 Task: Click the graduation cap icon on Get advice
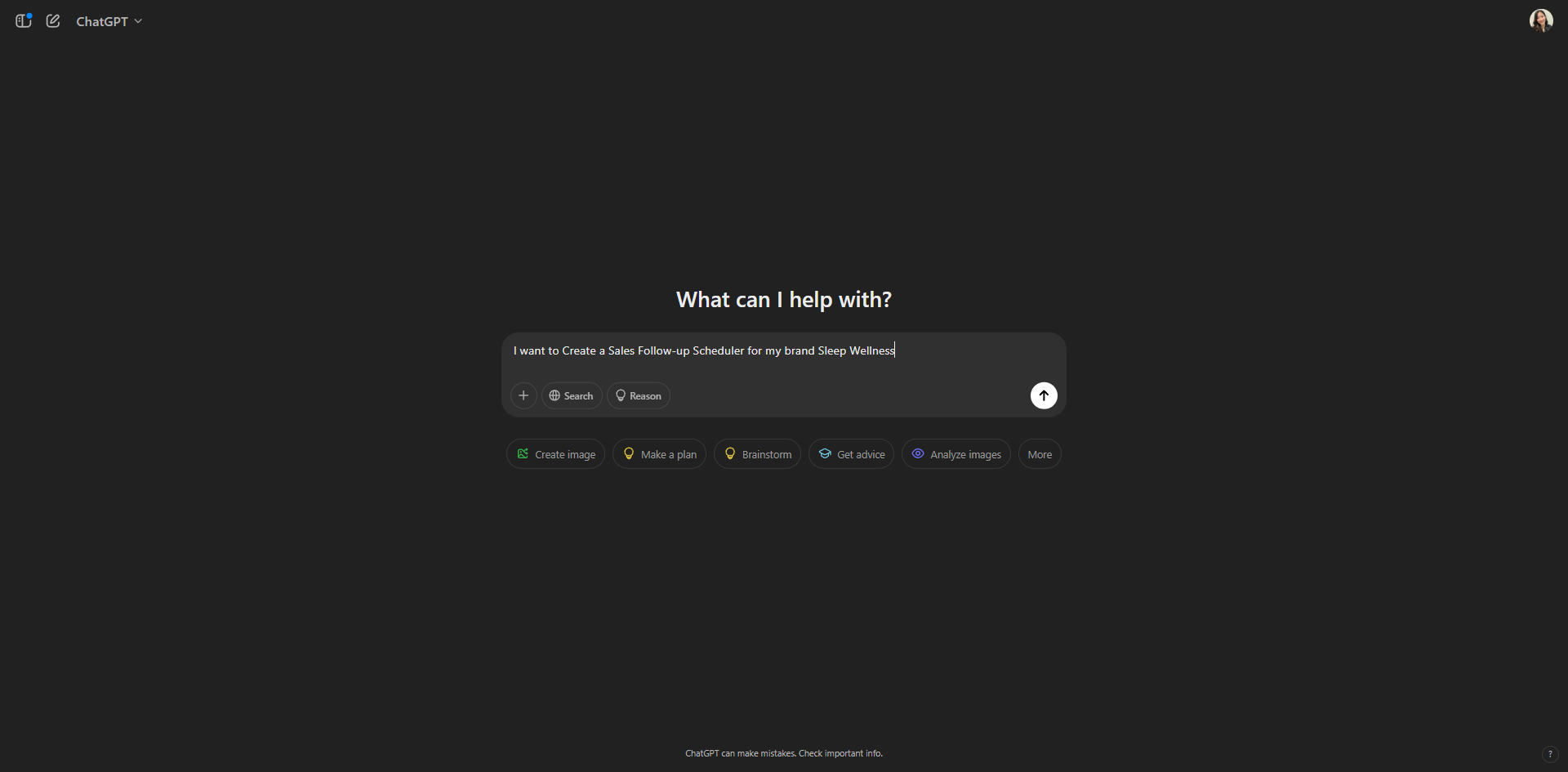point(825,453)
